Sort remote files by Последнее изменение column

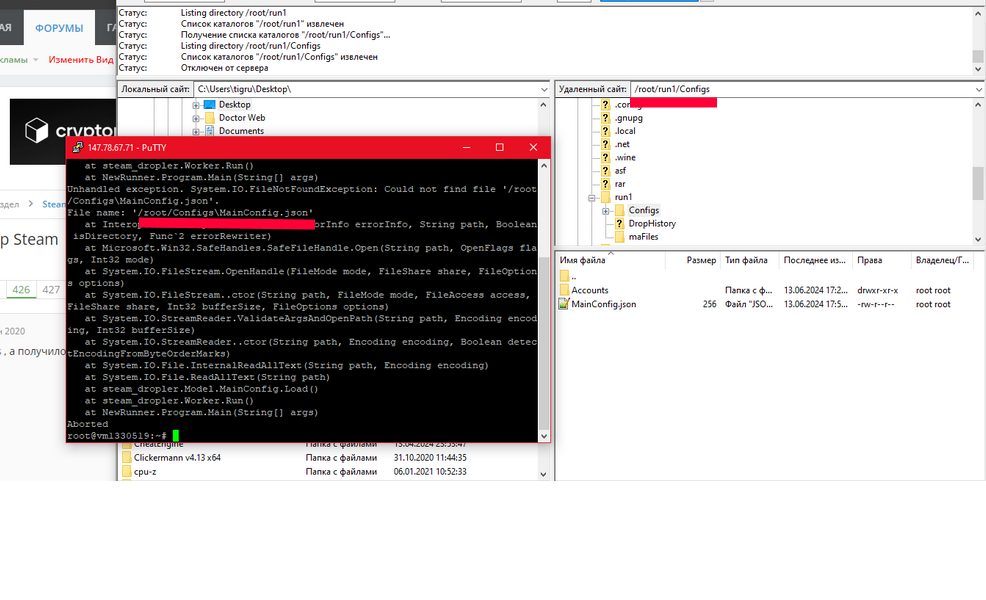tap(816, 260)
